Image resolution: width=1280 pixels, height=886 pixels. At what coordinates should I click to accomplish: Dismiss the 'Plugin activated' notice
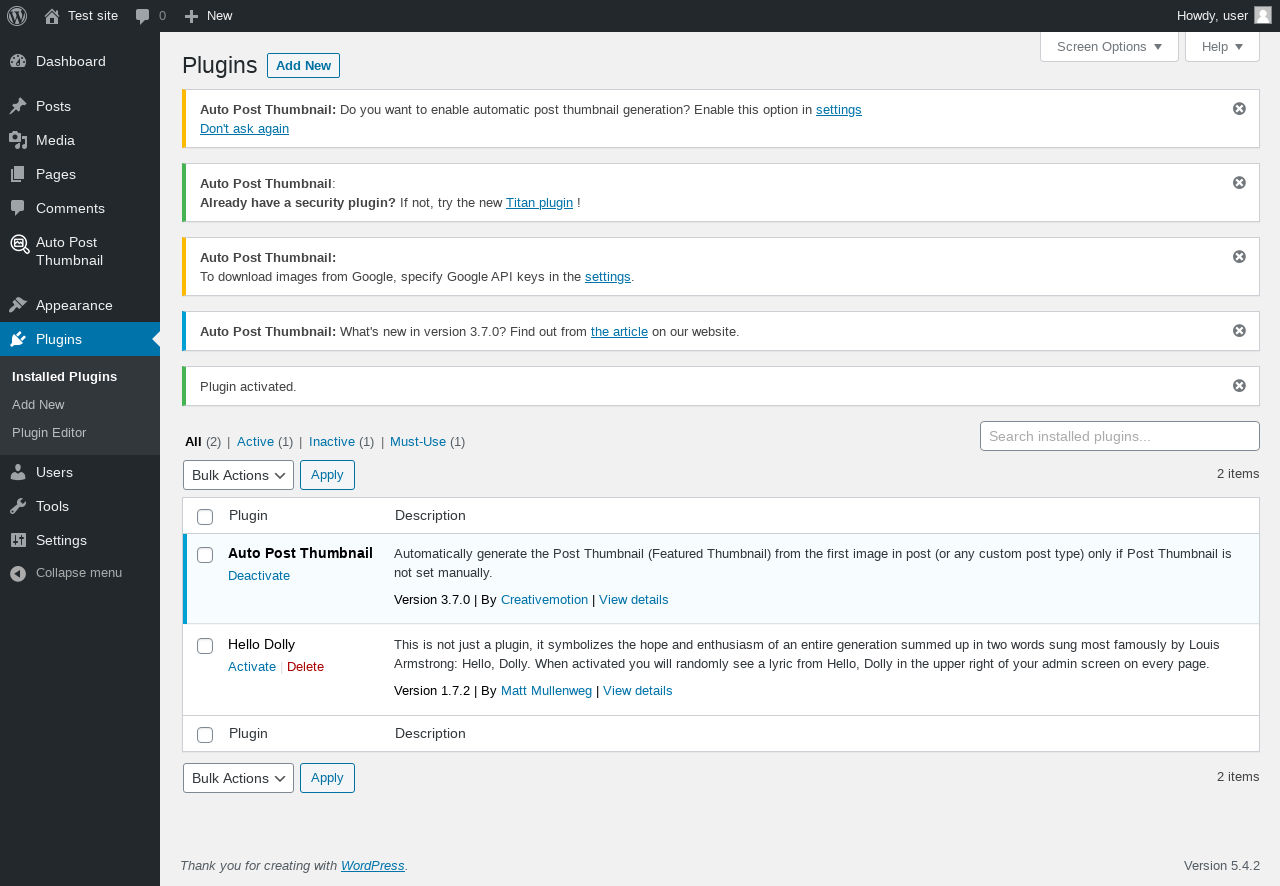coord(1239,386)
